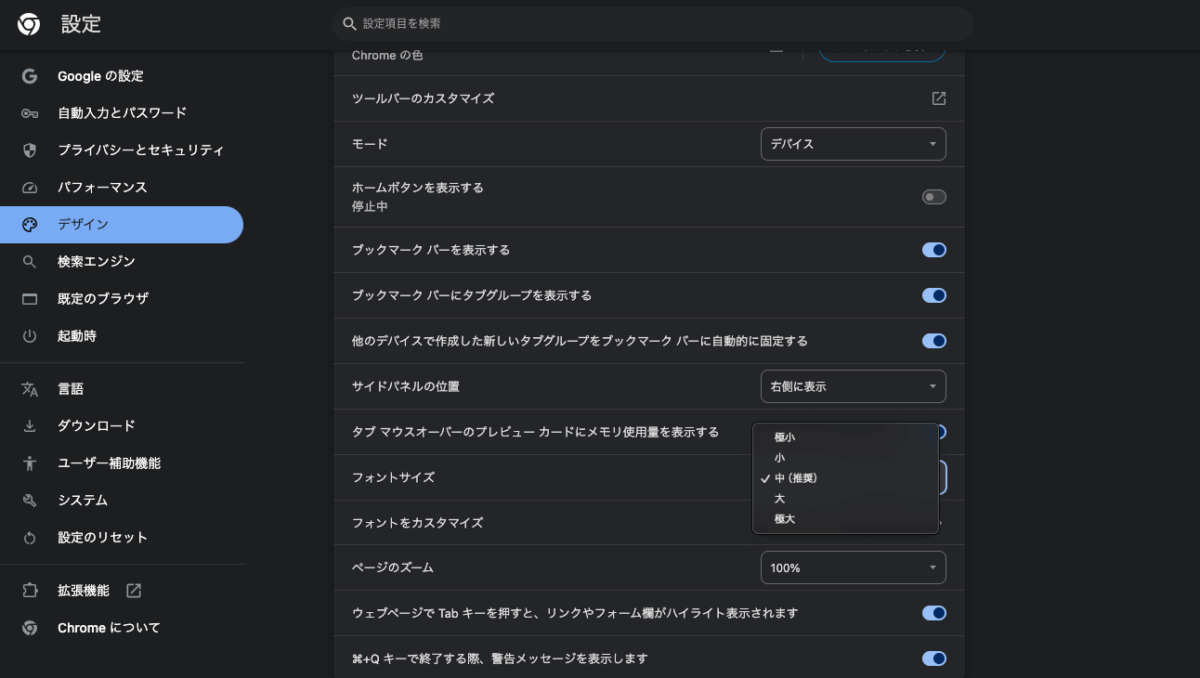Click the Google G icon in sidebar
Screen dimensions: 1200x678
point(29,76)
